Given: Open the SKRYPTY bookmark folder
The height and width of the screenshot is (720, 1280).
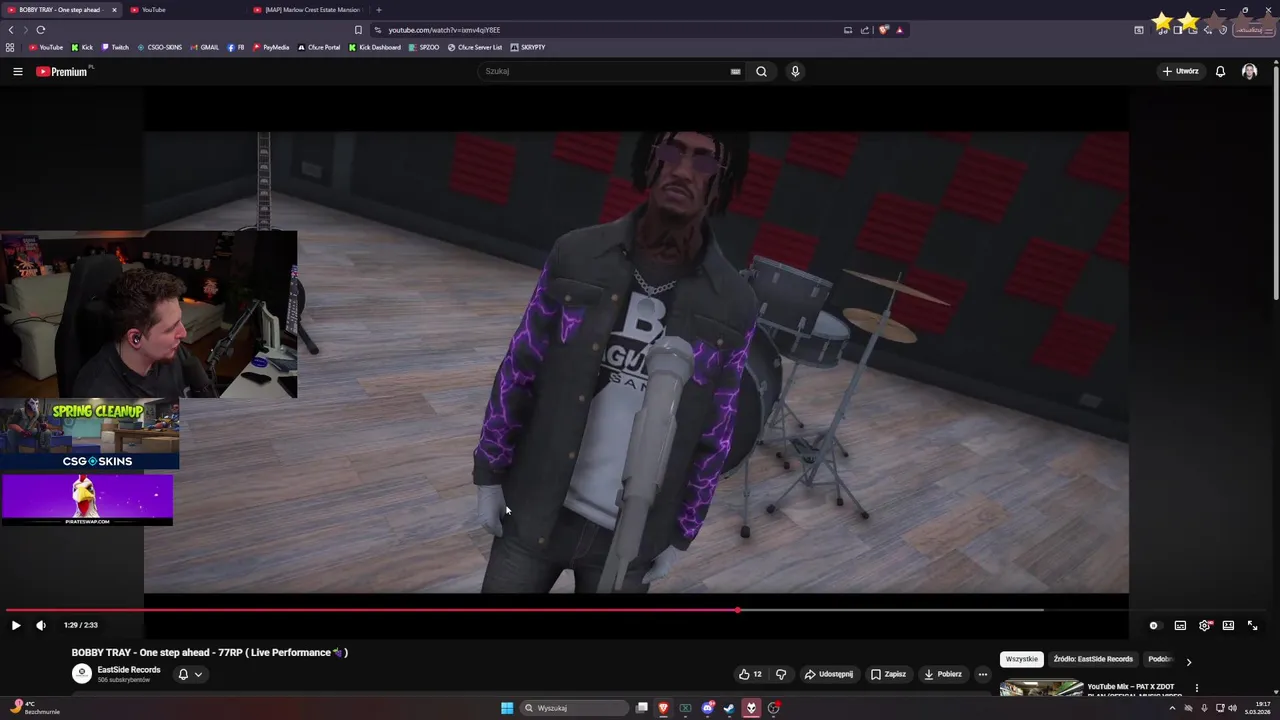Looking at the screenshot, I should pos(528,47).
